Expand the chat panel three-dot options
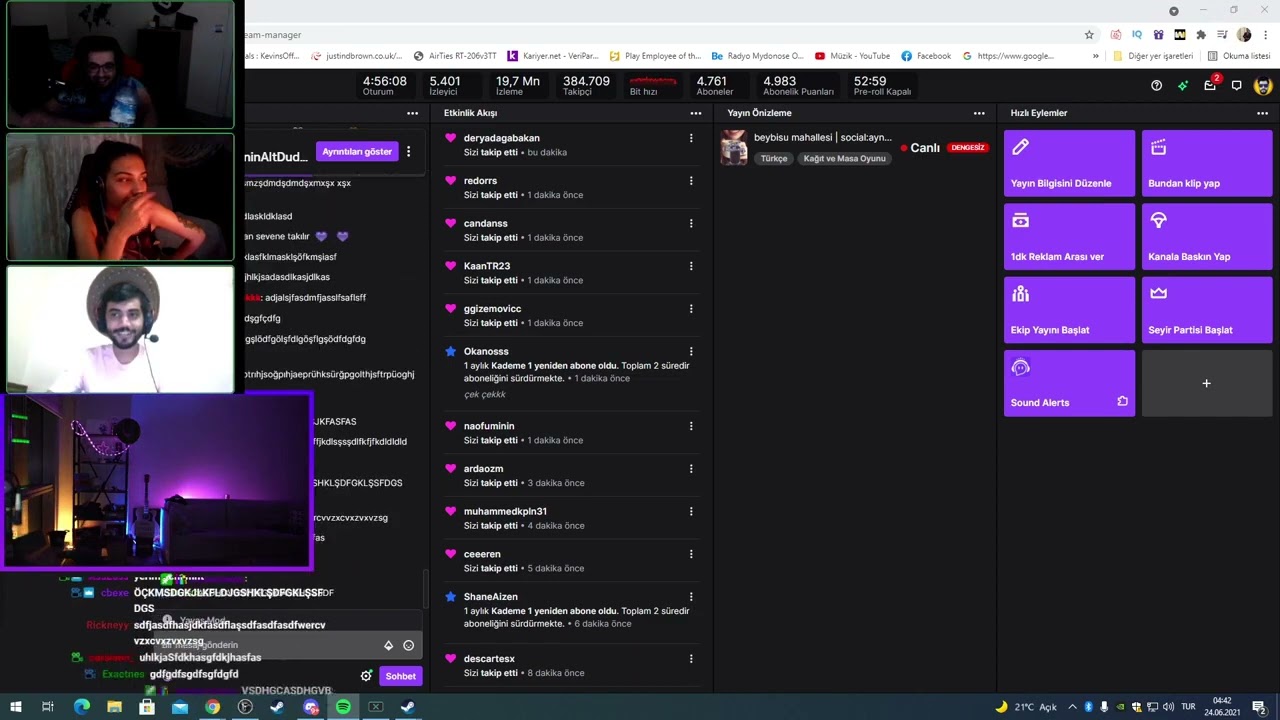The width and height of the screenshot is (1280, 720). point(412,113)
